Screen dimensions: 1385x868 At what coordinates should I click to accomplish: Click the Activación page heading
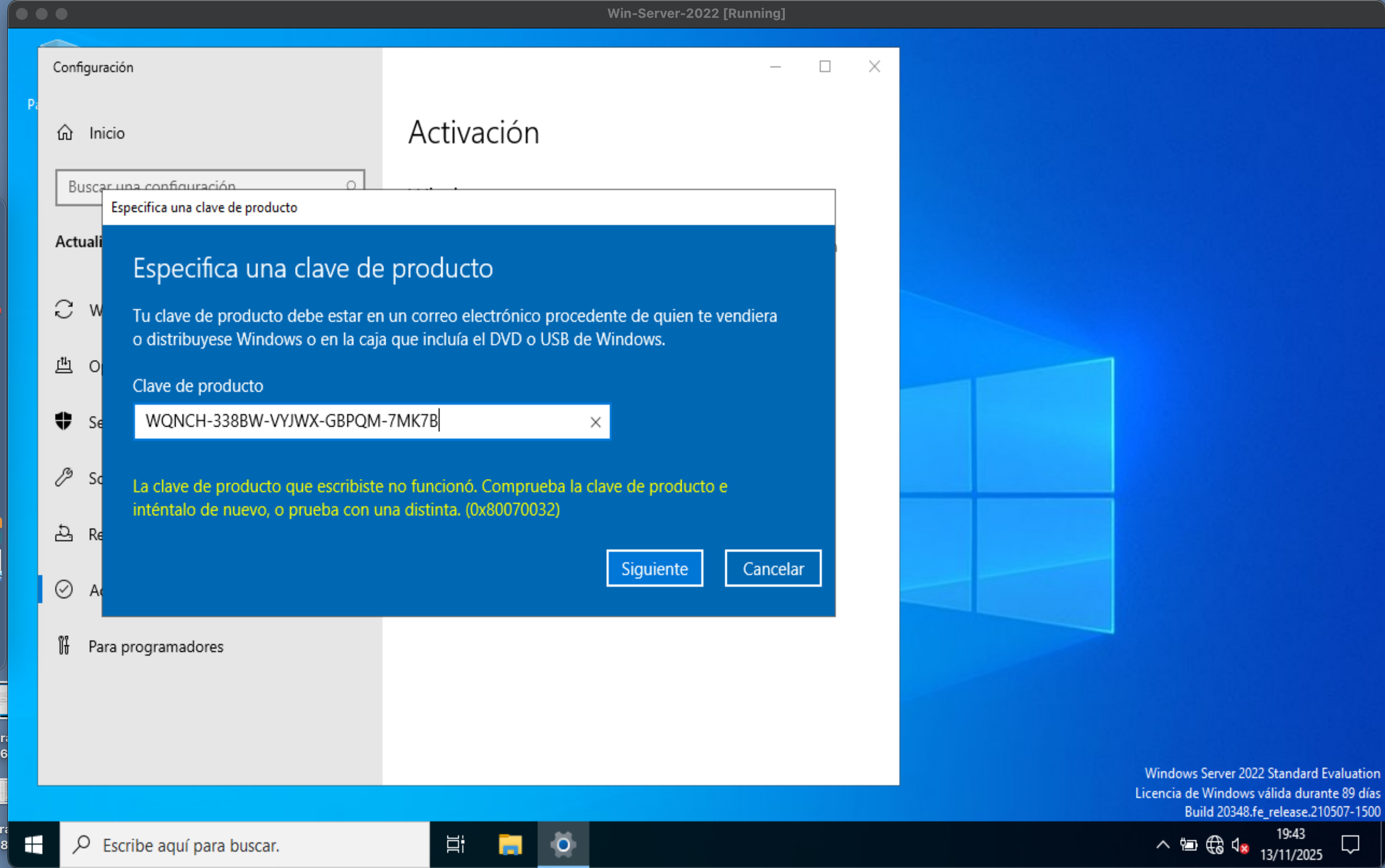474,133
